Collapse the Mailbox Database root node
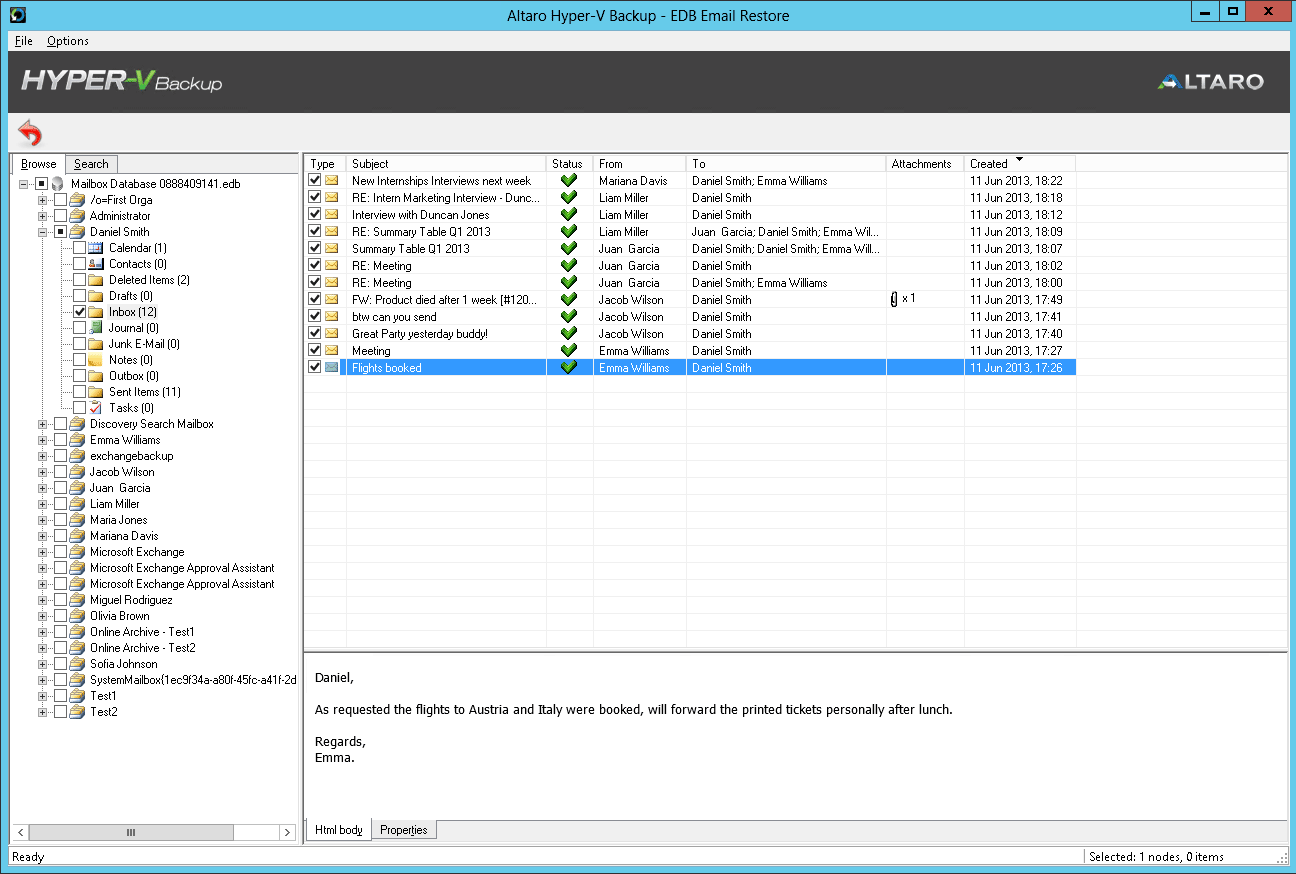1296x874 pixels. [x=23, y=184]
